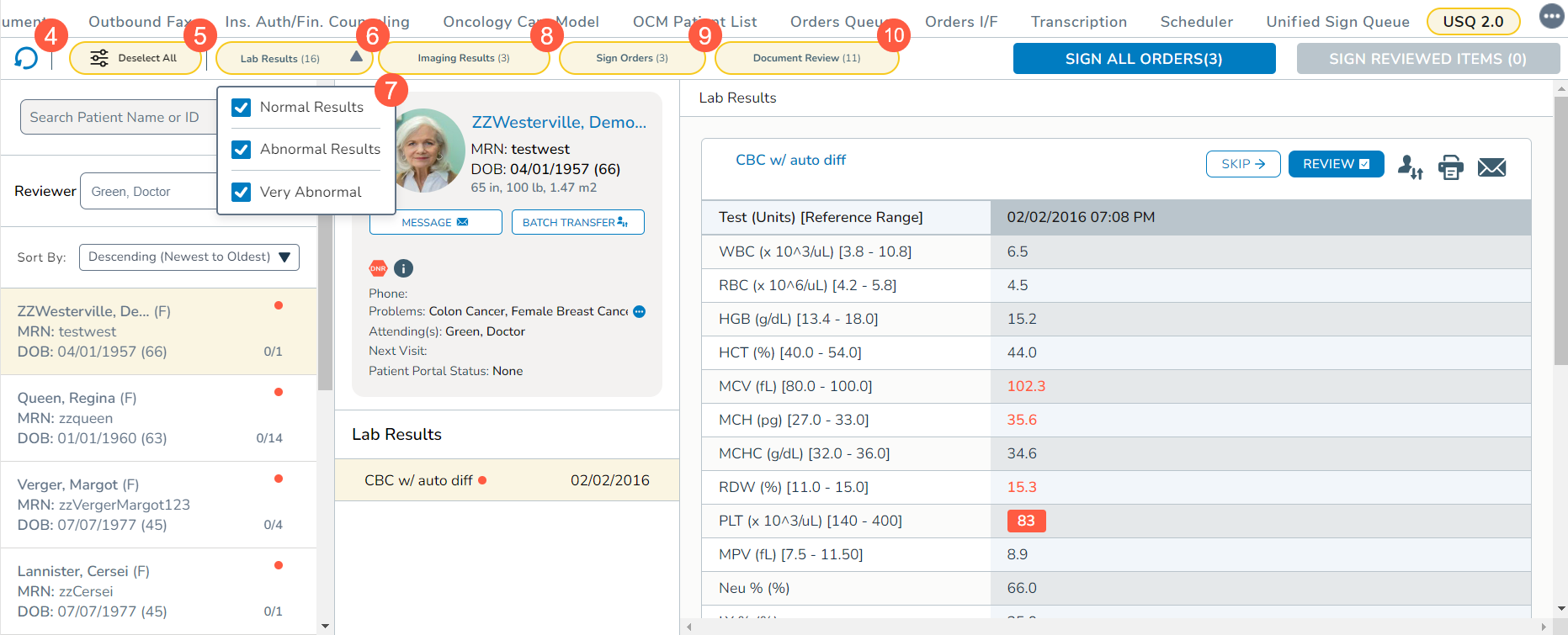The height and width of the screenshot is (635, 1568).
Task: Click the Search Patient Name or ID field
Action: pyautogui.click(x=118, y=118)
